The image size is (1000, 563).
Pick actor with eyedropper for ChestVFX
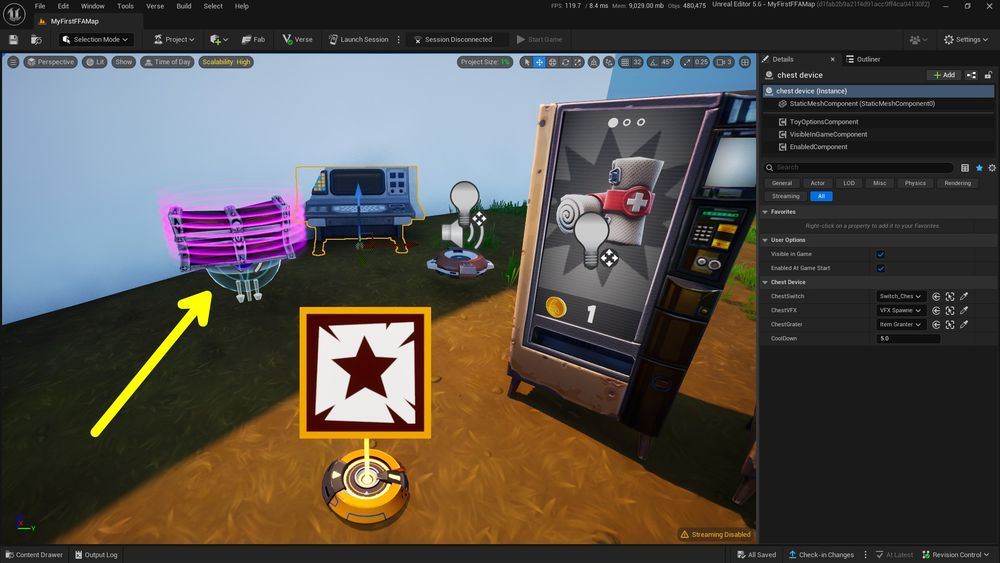point(964,310)
